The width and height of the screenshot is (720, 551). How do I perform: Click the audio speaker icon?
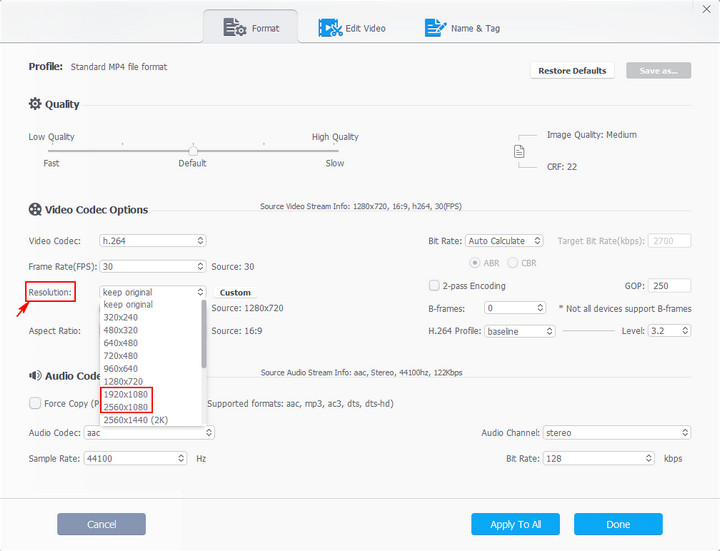(36, 376)
